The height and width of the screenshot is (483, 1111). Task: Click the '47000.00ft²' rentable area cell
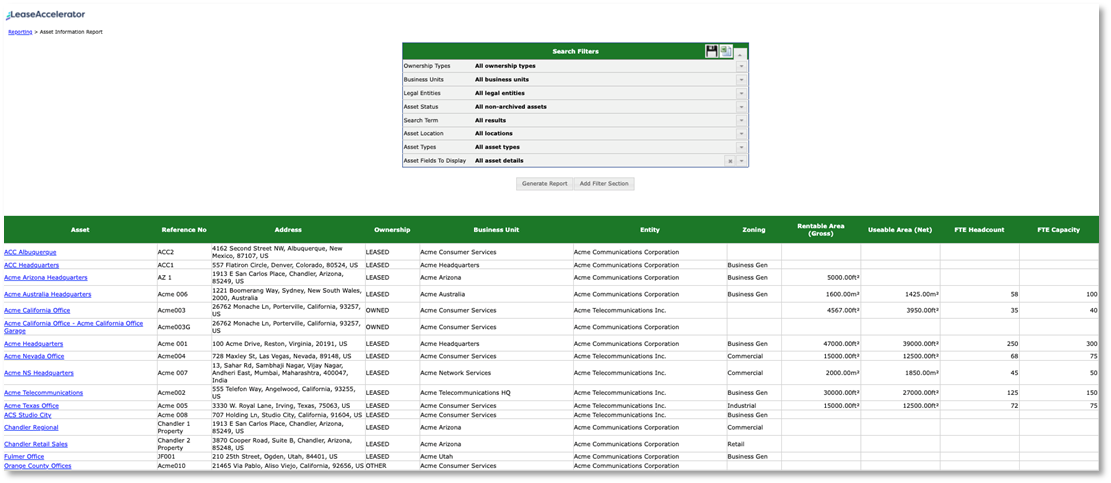(x=820, y=344)
